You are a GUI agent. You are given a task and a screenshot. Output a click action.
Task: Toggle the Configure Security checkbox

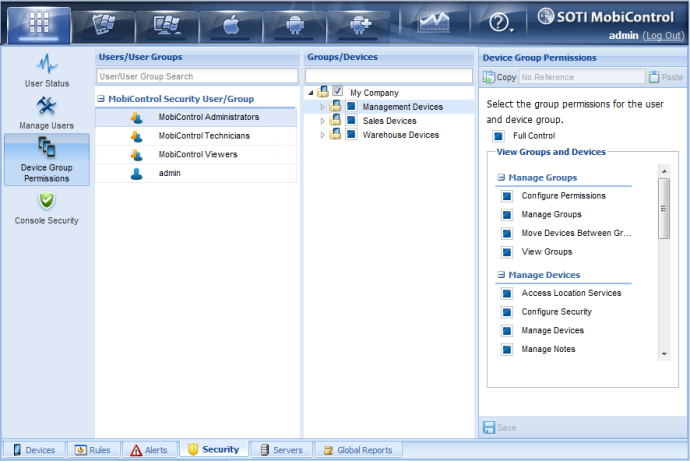coord(507,312)
